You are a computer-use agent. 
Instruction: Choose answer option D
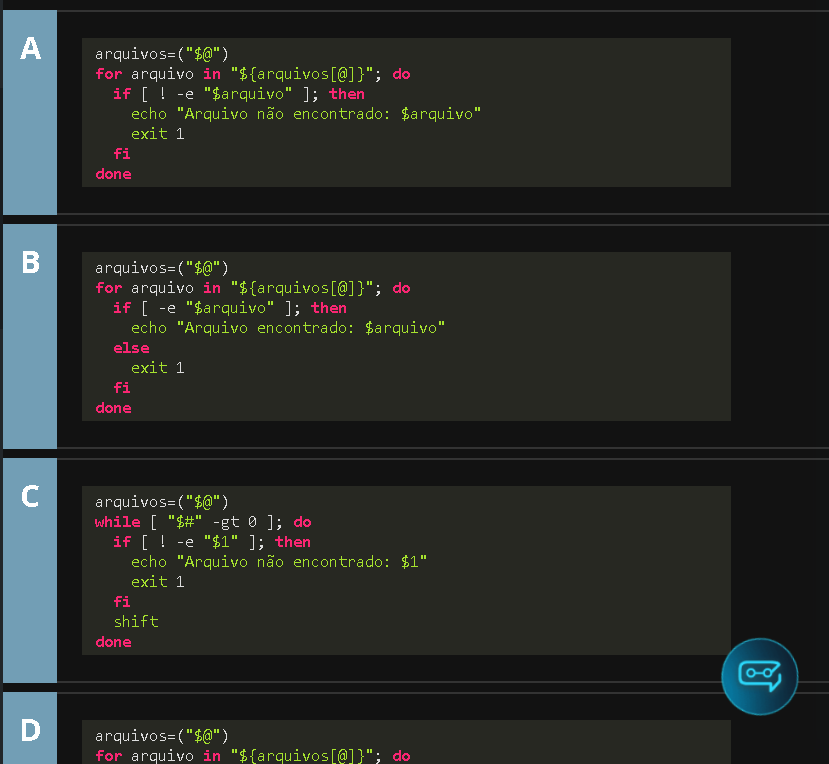click(x=30, y=728)
